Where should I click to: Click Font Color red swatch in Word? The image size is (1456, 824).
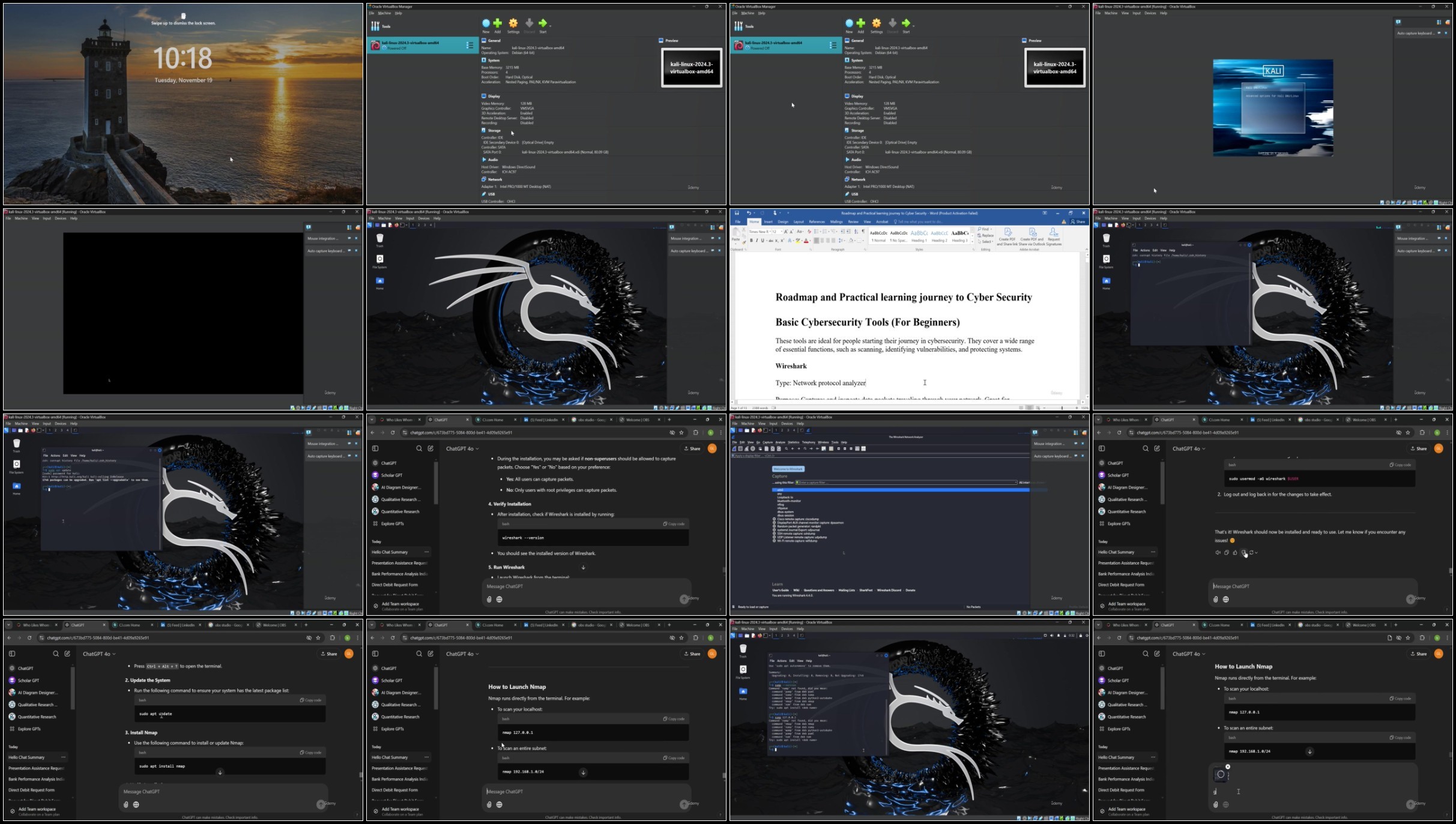[x=806, y=241]
